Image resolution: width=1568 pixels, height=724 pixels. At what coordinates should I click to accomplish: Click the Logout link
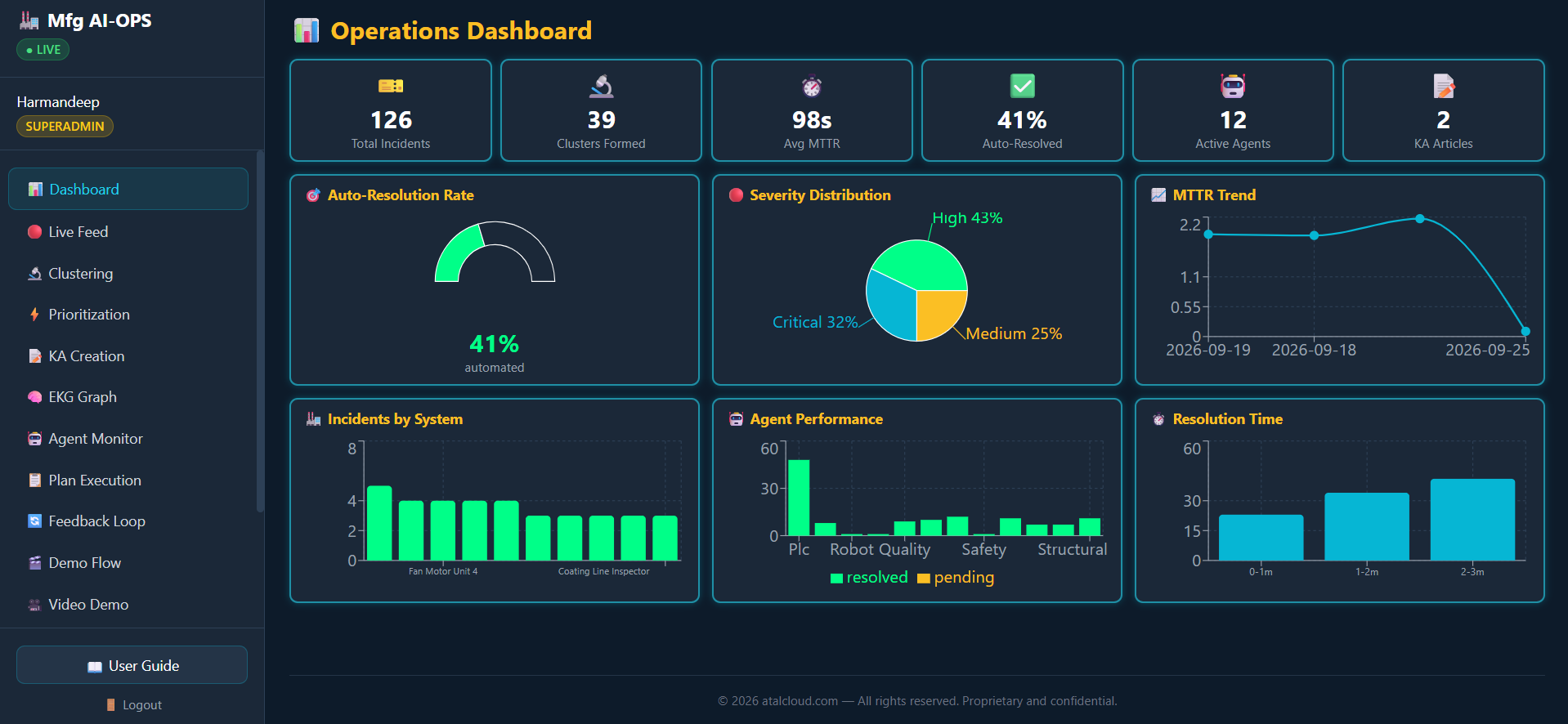tap(133, 704)
